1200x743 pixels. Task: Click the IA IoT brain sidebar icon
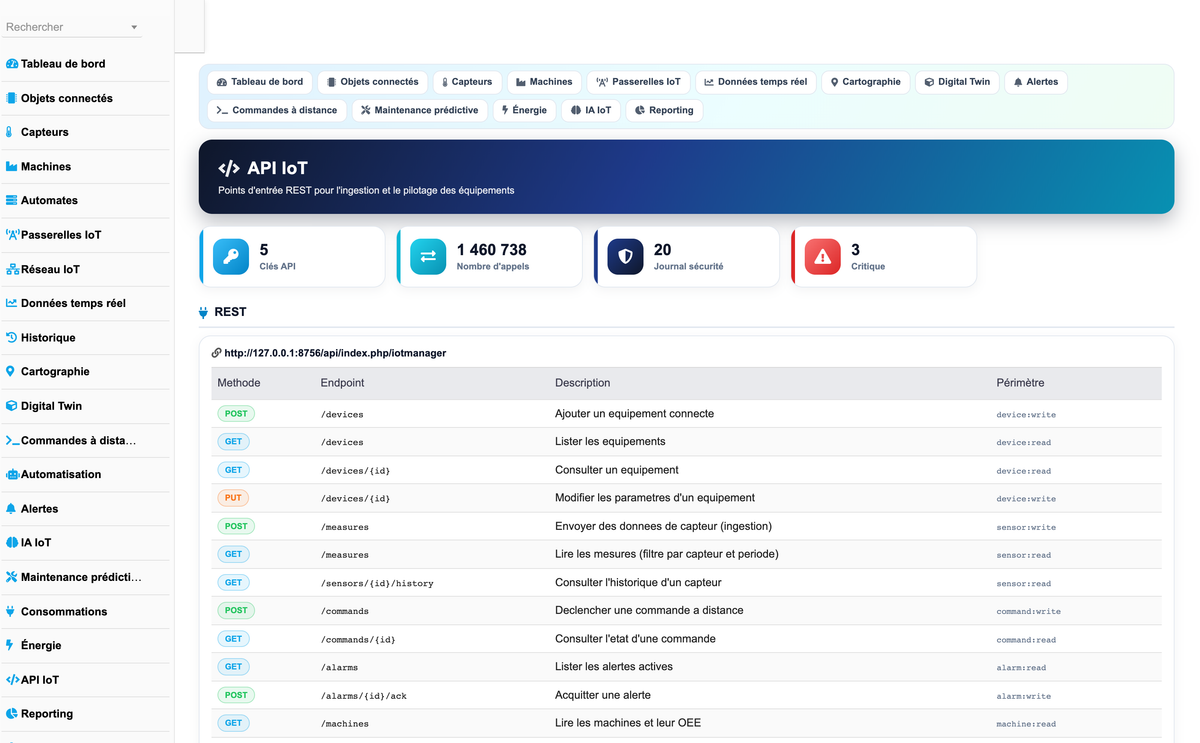coord(12,542)
